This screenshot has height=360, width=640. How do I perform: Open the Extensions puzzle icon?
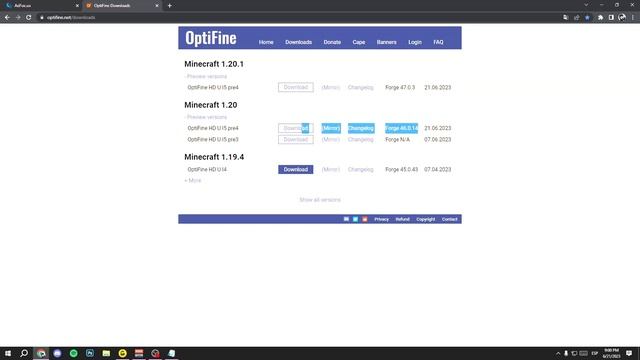600,18
